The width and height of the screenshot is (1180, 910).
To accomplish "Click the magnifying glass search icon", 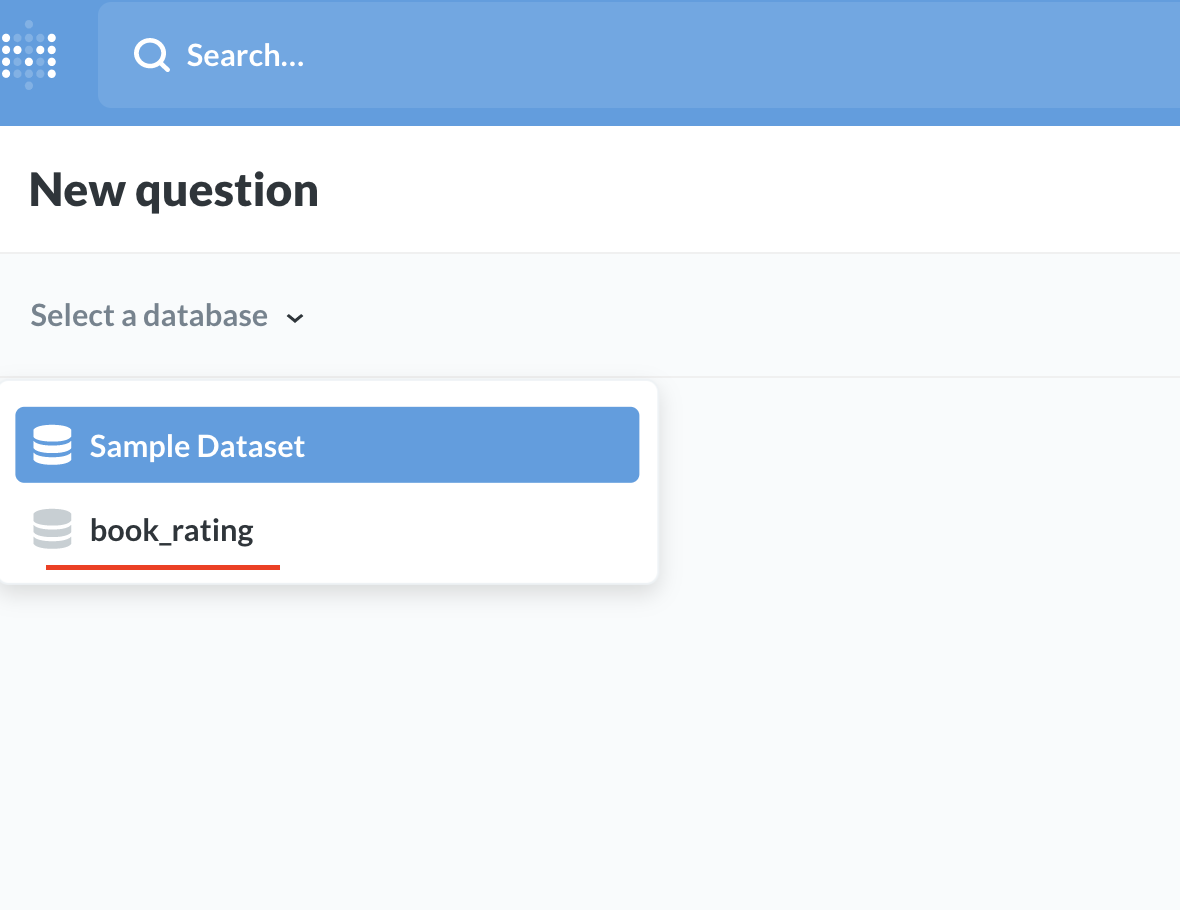I will 151,55.
